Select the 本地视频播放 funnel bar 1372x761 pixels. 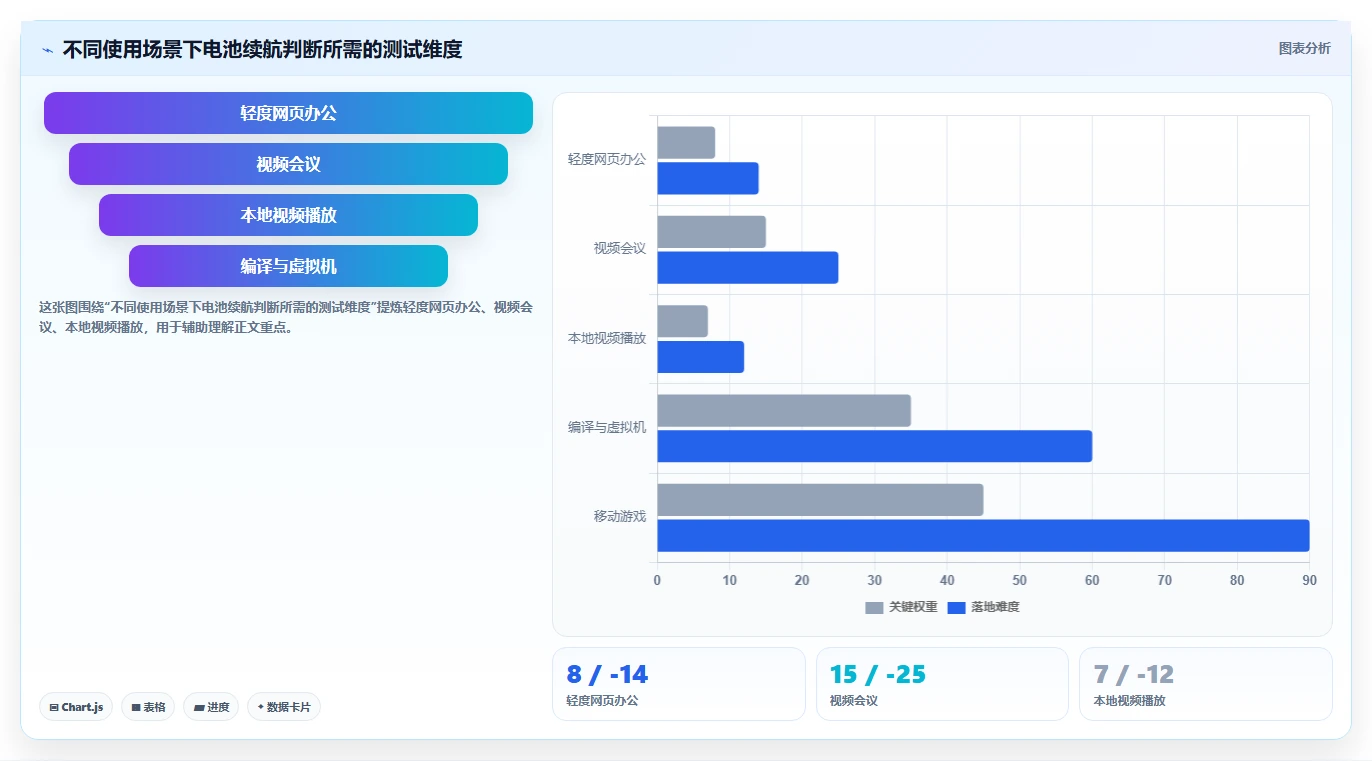(x=288, y=215)
